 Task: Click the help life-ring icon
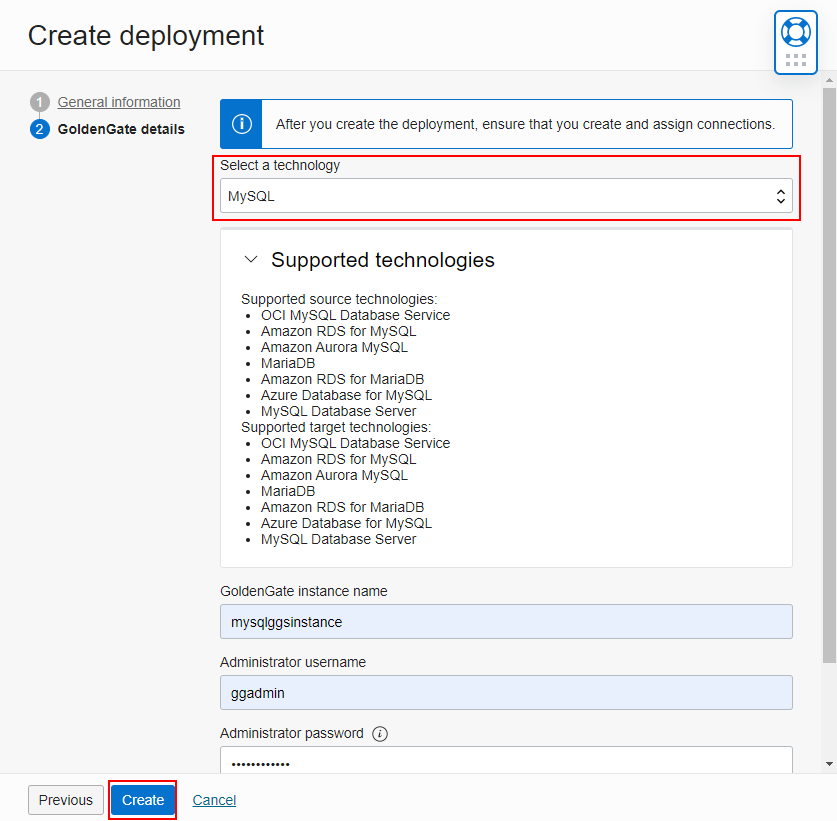(795, 30)
